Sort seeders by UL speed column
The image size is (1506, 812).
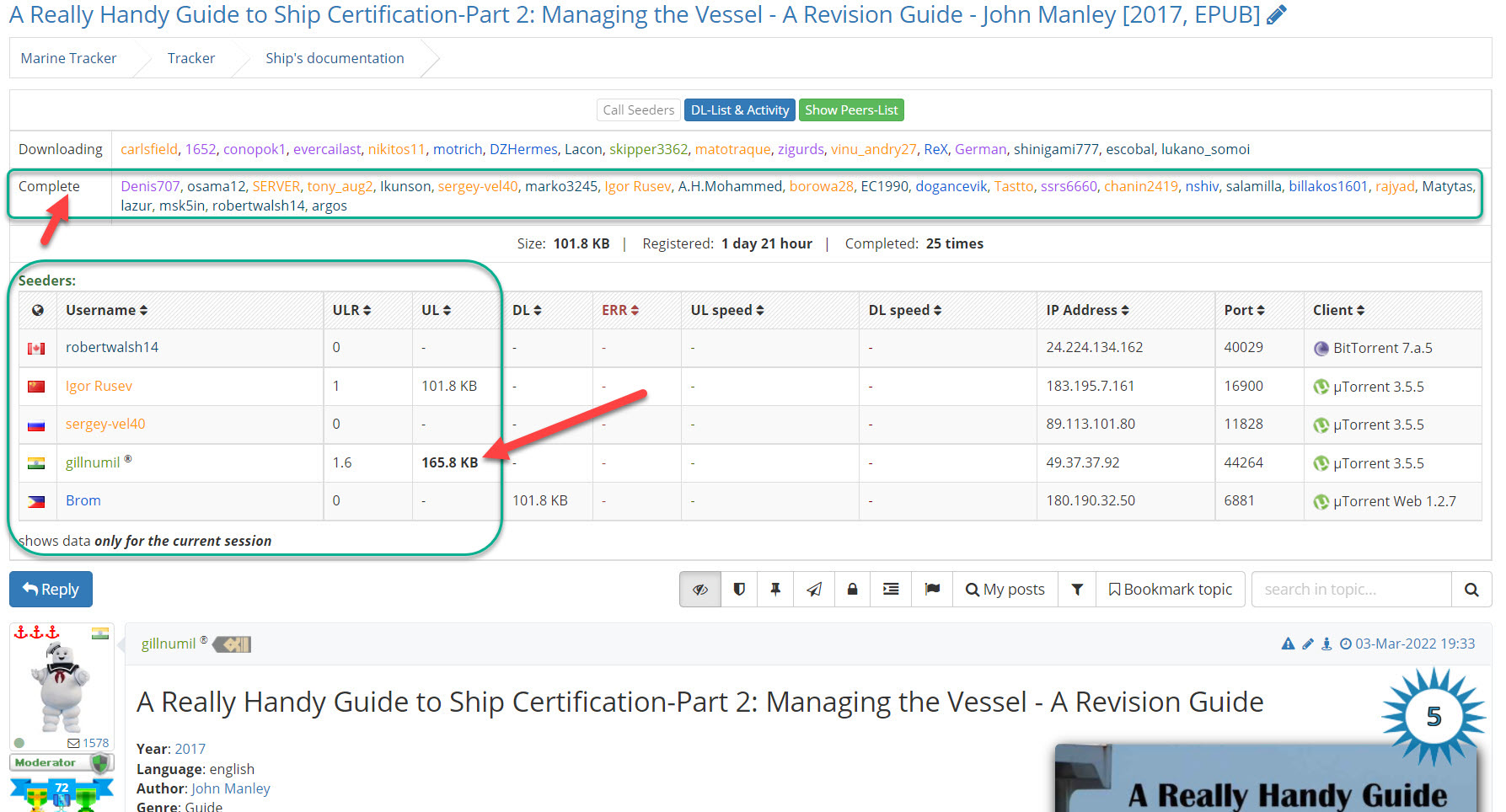click(726, 310)
